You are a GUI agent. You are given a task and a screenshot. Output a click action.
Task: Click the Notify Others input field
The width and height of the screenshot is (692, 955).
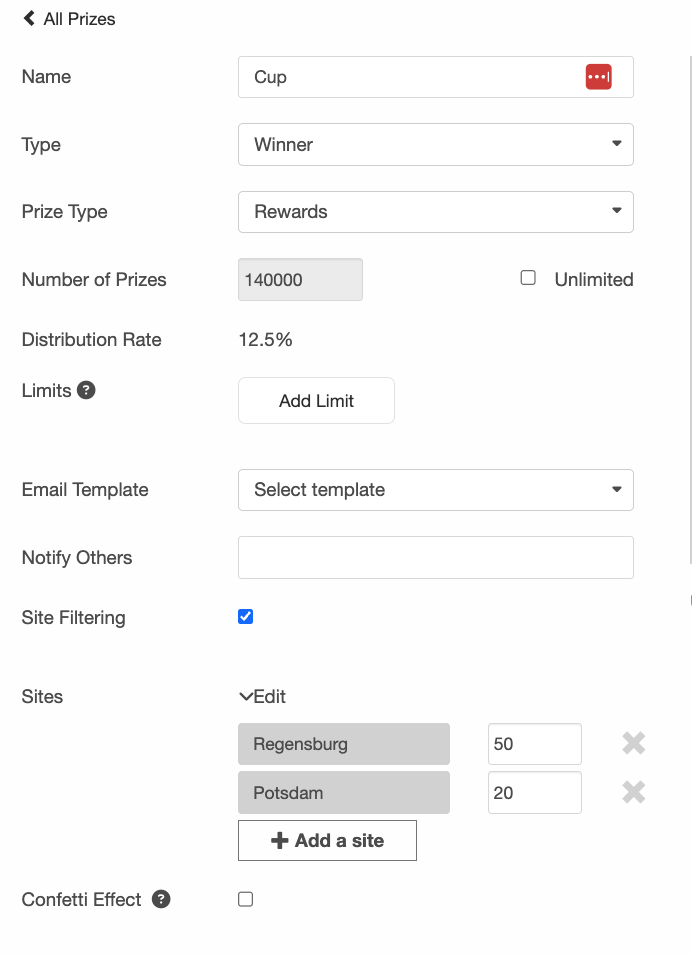click(435, 557)
